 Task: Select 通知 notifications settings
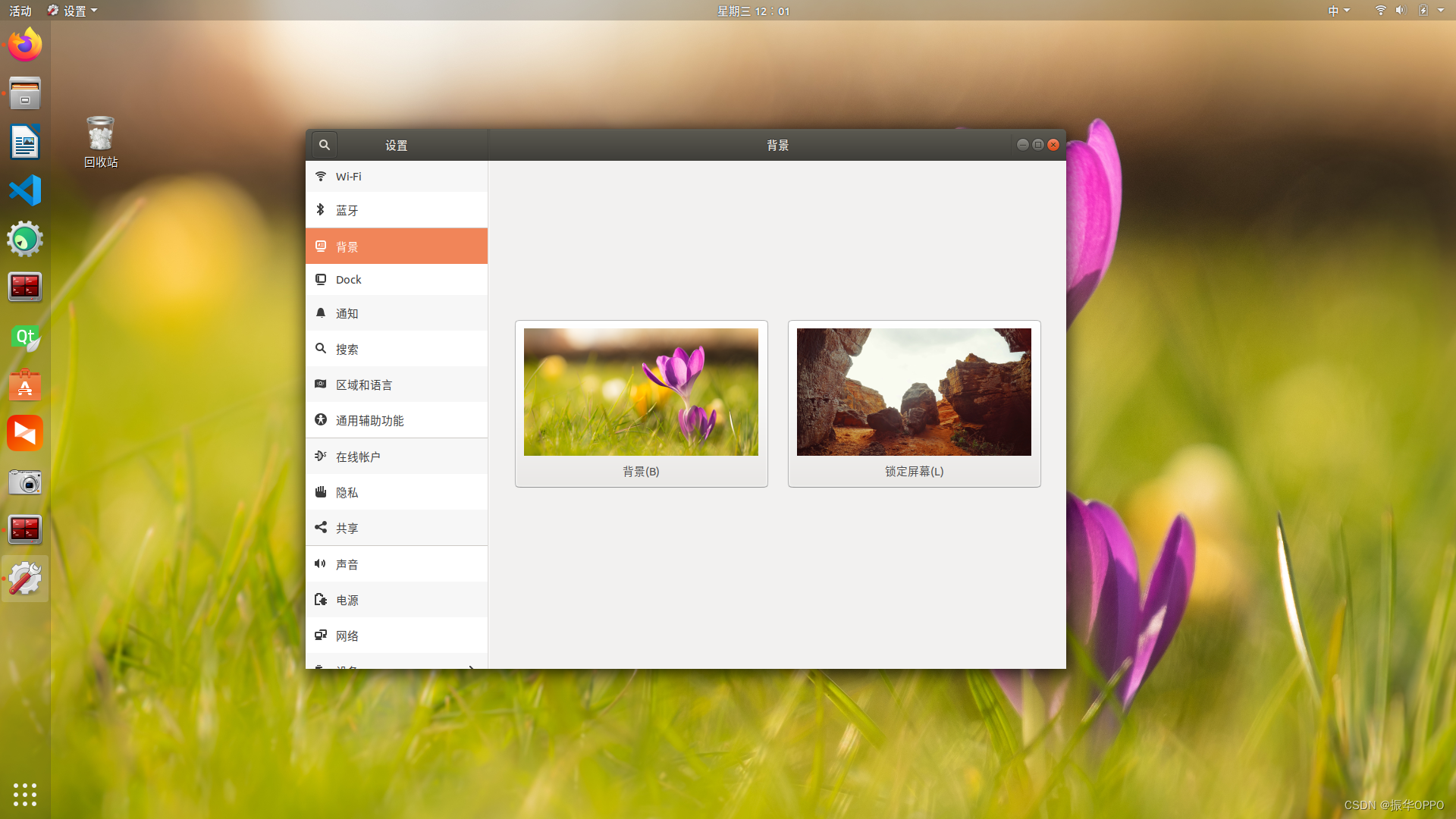click(396, 313)
